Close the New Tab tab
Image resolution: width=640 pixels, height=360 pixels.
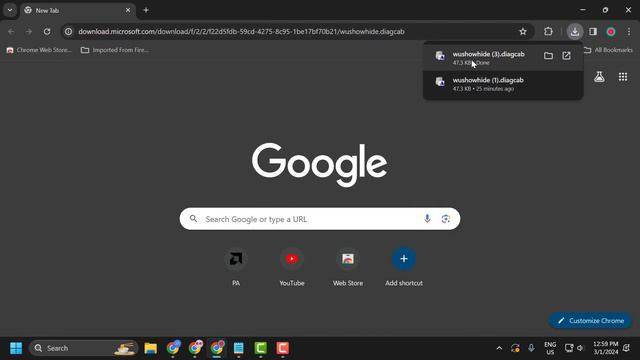pos(128,10)
